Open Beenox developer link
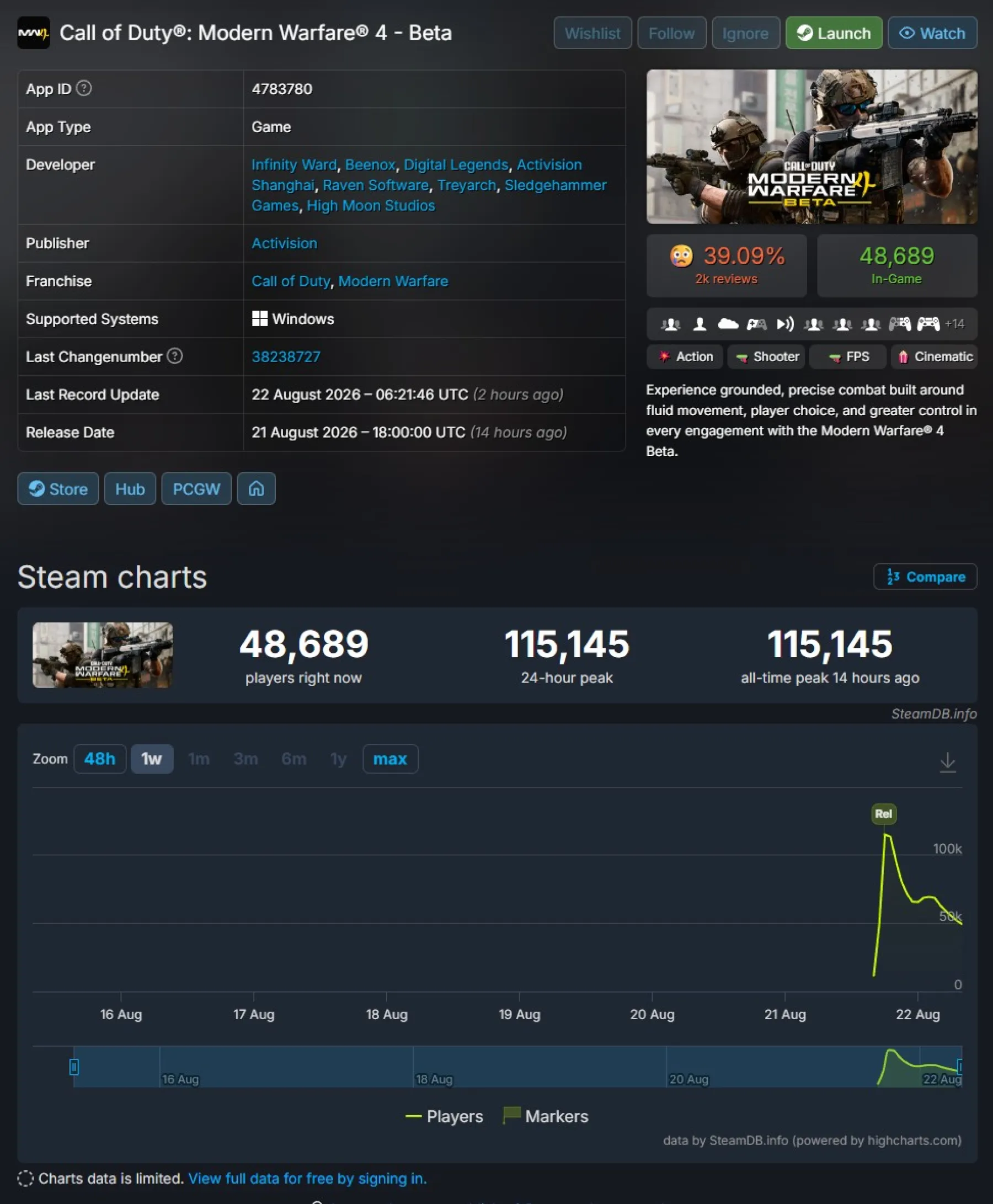The height and width of the screenshot is (1204, 993). point(370,165)
